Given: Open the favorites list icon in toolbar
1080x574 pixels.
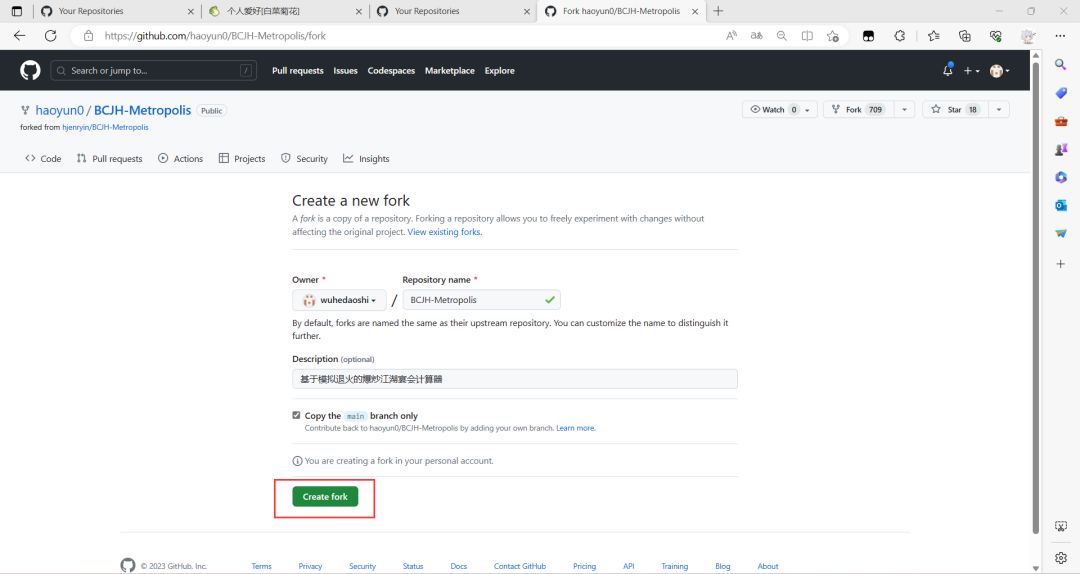Looking at the screenshot, I should tap(933, 36).
